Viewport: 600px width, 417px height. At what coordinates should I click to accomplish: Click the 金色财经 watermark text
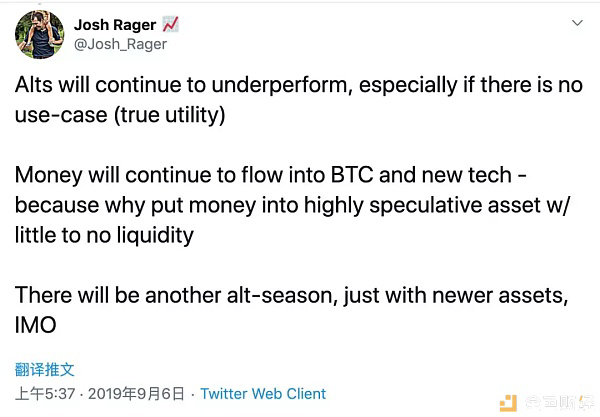[559, 403]
